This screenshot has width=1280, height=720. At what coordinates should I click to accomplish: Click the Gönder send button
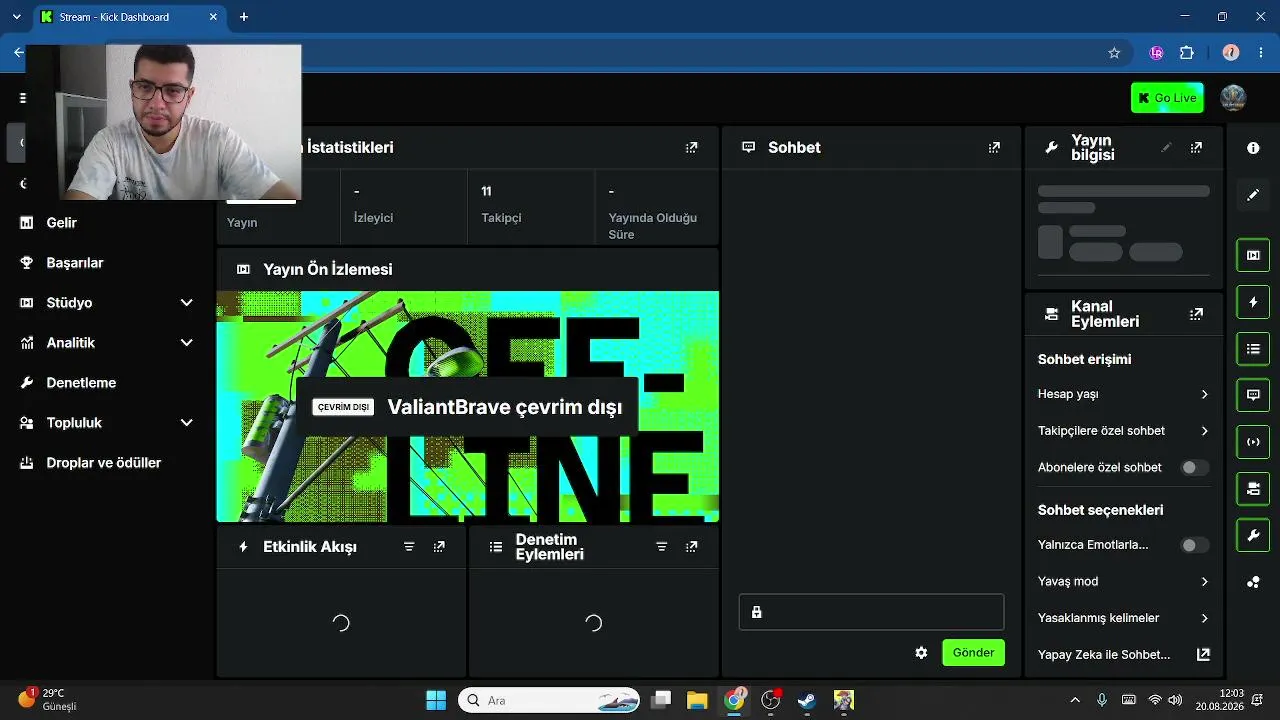(x=973, y=653)
